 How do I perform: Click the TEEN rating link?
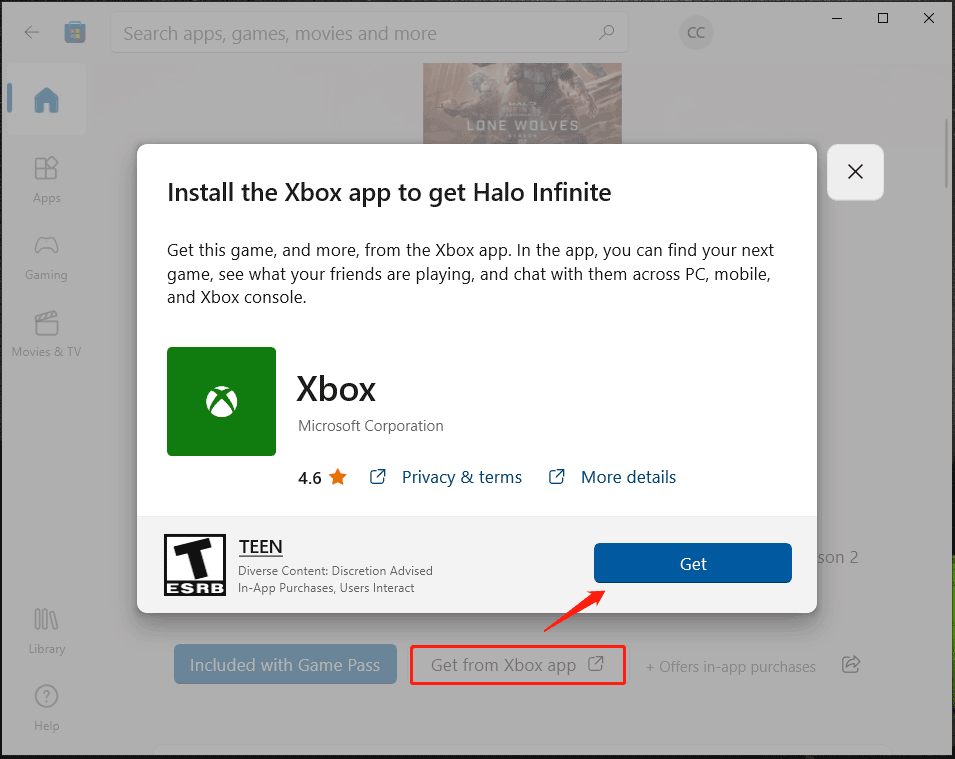[x=261, y=546]
